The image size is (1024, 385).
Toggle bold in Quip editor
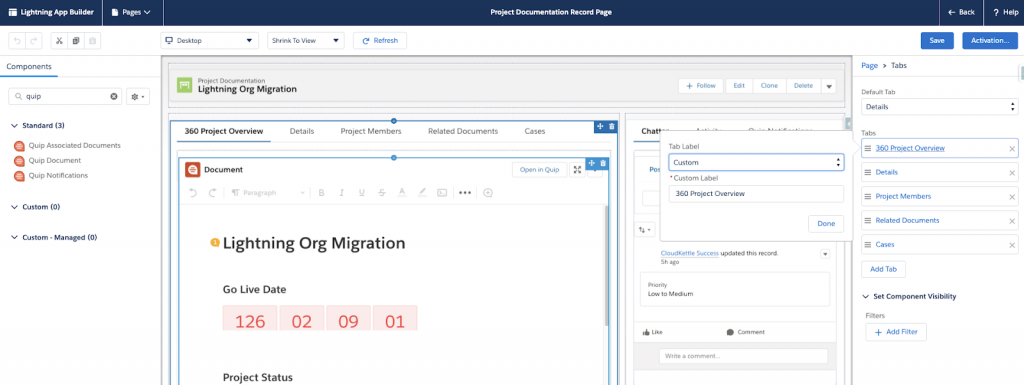click(321, 192)
